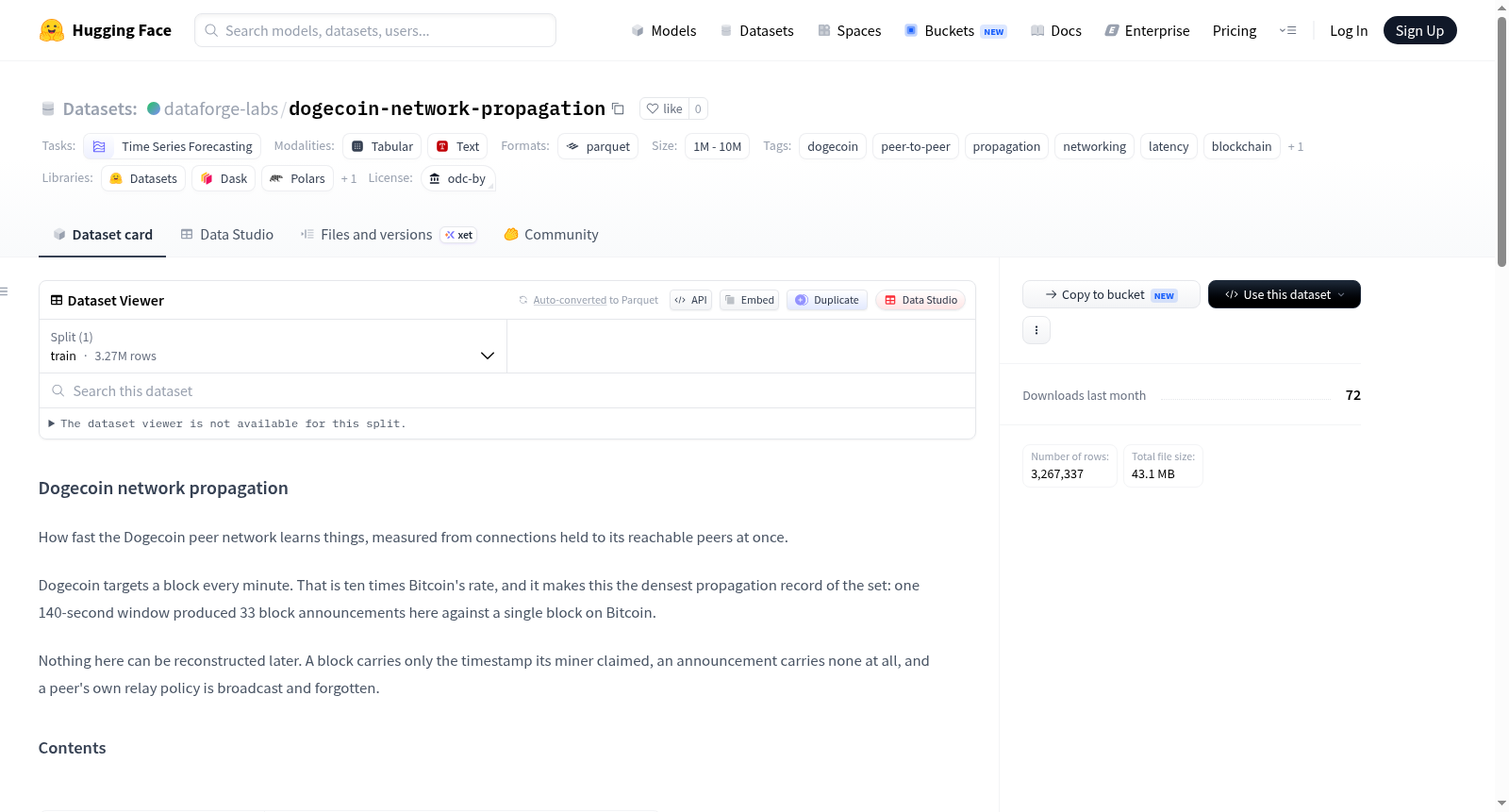Show the extra +1 libraries
The width and height of the screenshot is (1509, 812).
(349, 178)
